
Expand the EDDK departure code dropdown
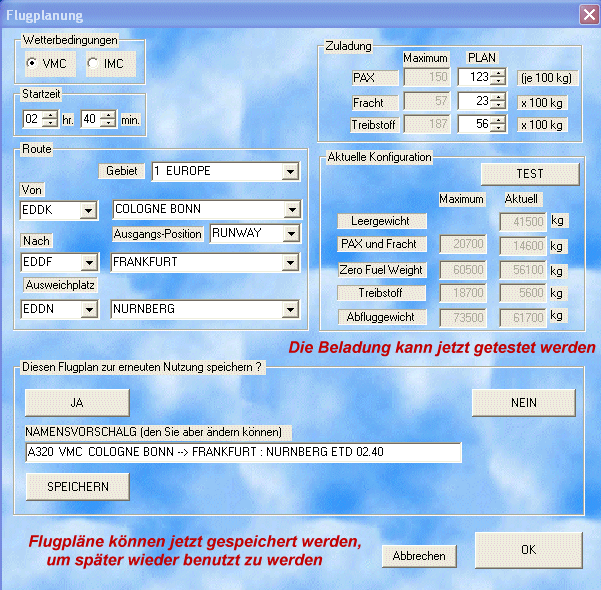point(88,210)
